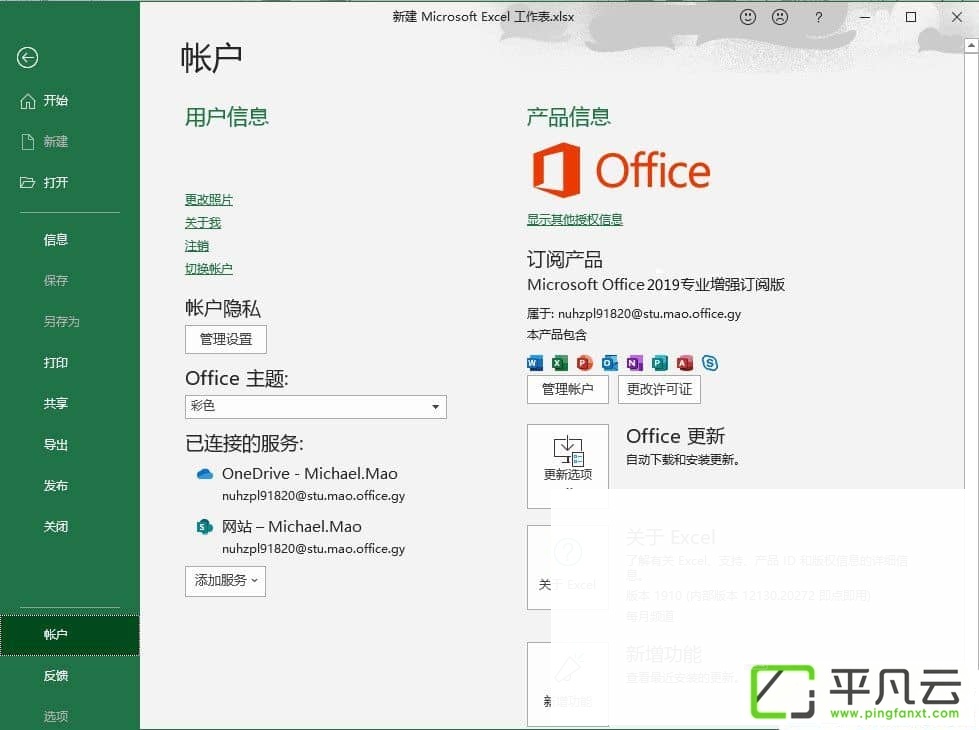Select 另存为 in the sidebar
This screenshot has width=979, height=730.
coord(61,322)
